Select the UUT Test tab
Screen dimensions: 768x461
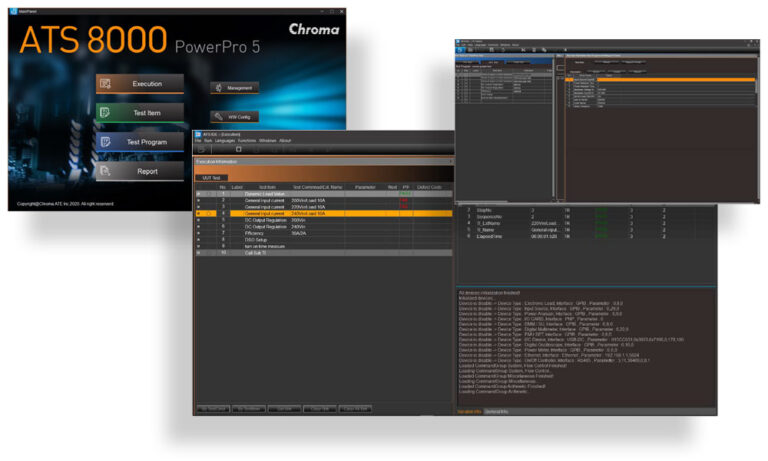pos(211,178)
